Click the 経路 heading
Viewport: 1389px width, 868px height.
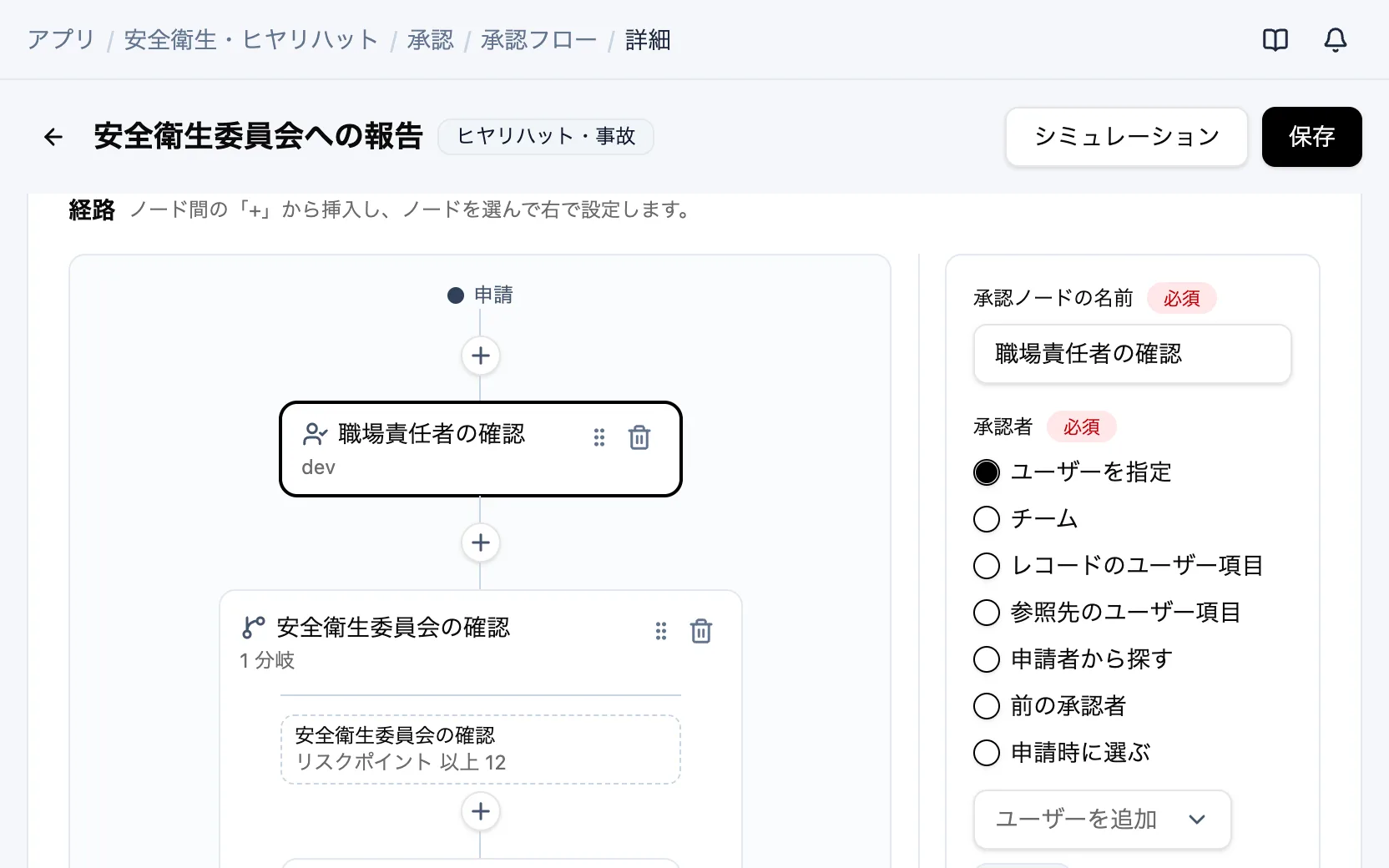[x=92, y=209]
